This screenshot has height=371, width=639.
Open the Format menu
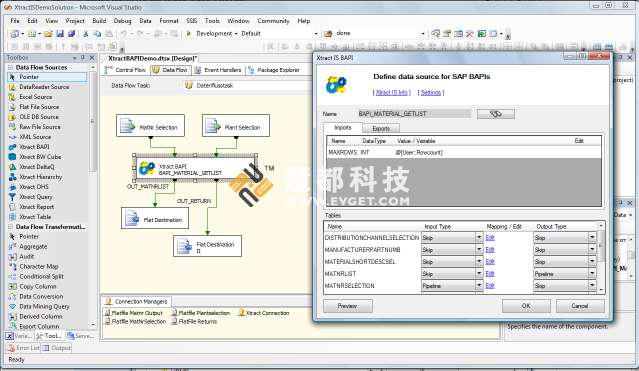point(169,21)
